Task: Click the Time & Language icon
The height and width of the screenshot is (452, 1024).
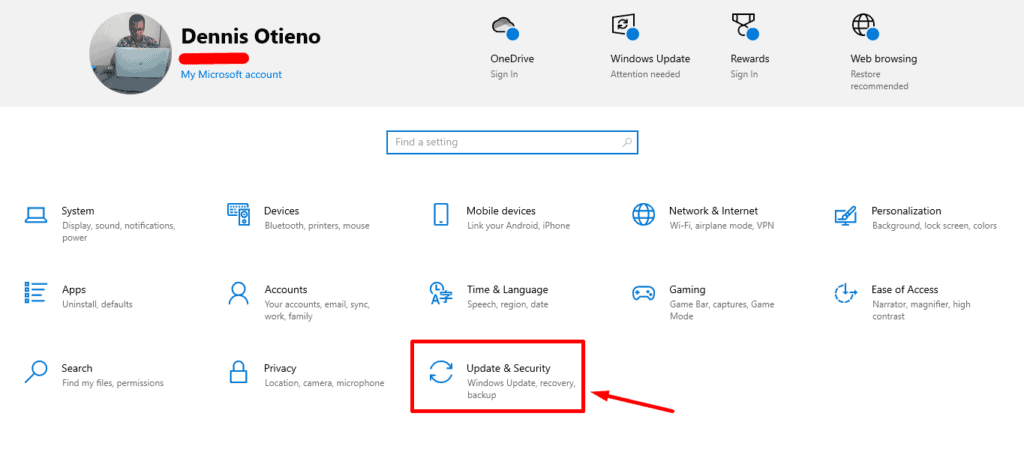Action: (x=441, y=293)
